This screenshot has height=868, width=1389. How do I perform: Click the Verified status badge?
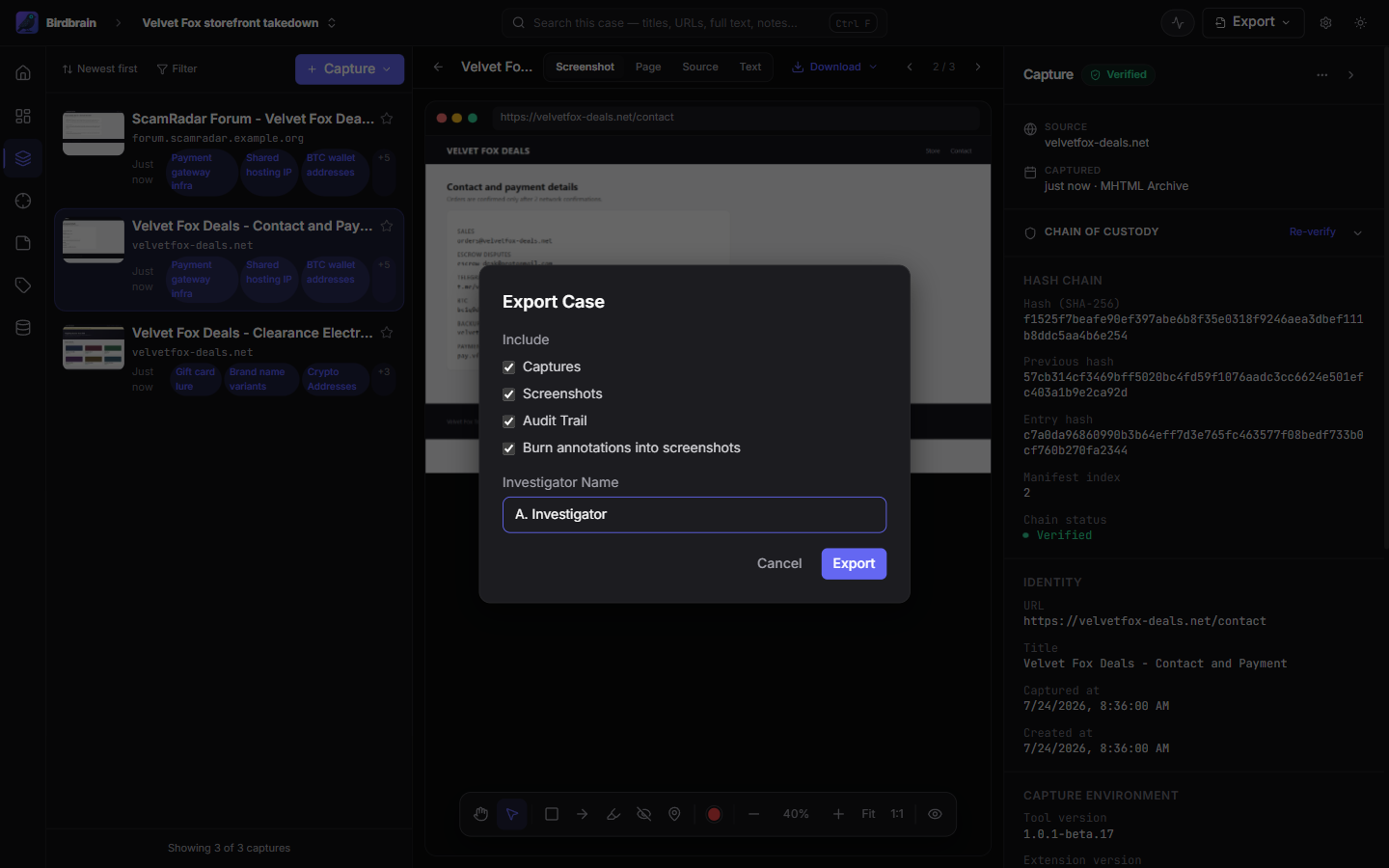point(1119,74)
